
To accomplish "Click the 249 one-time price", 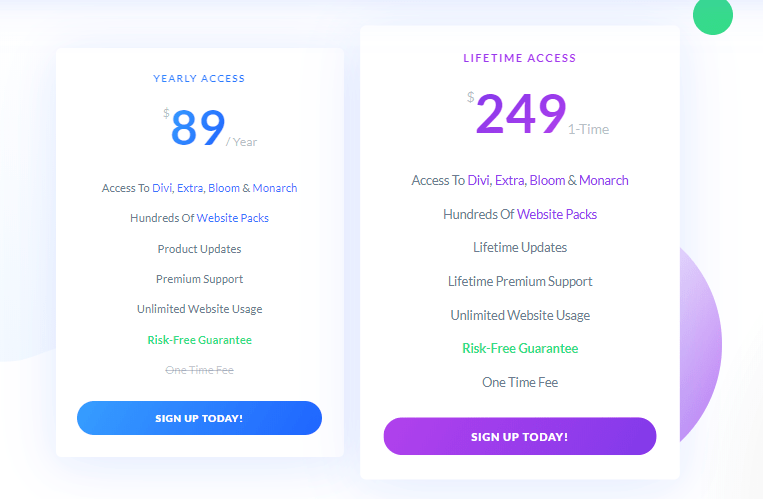I will [538, 114].
